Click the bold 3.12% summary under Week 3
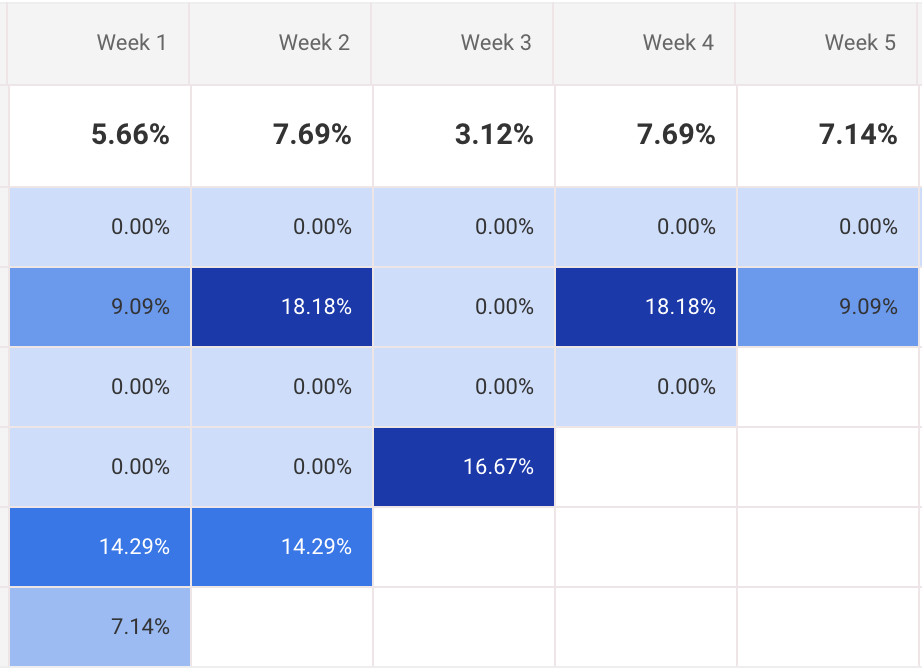This screenshot has width=922, height=668. pyautogui.click(x=494, y=136)
